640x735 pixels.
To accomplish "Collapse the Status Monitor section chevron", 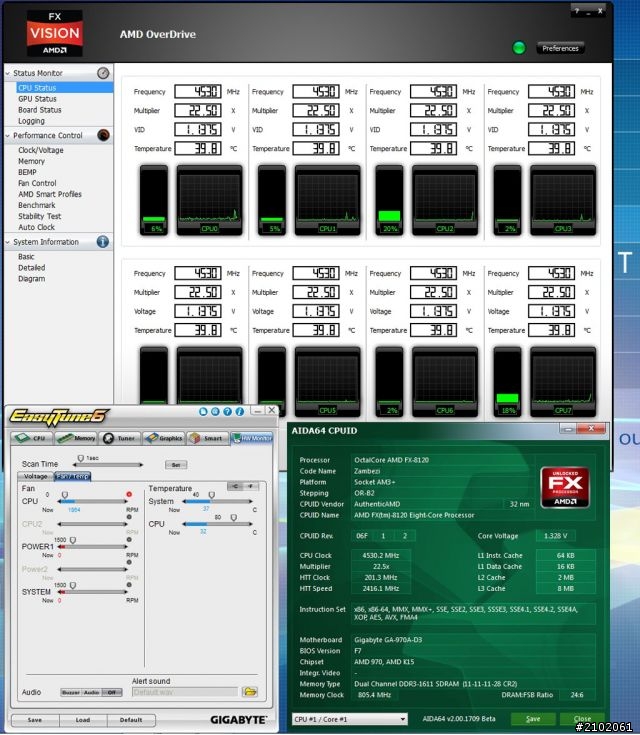I will pyautogui.click(x=8, y=73).
